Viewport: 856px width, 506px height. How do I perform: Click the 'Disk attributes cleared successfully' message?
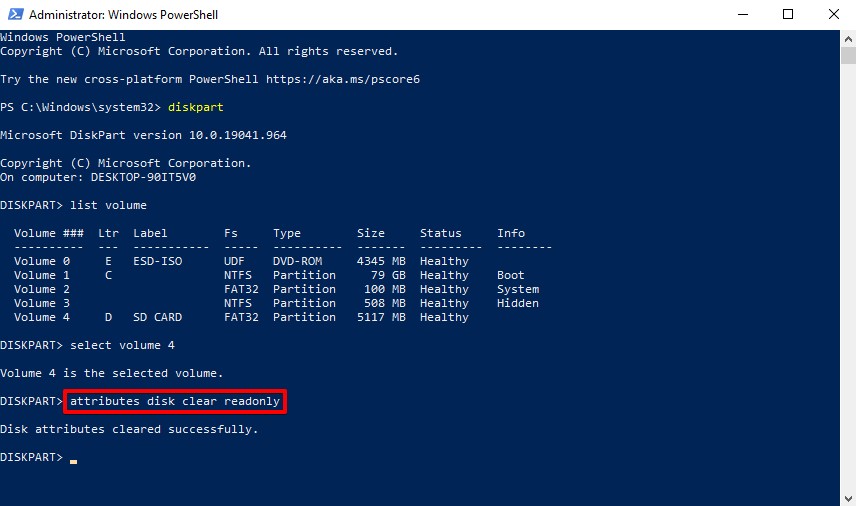(129, 429)
